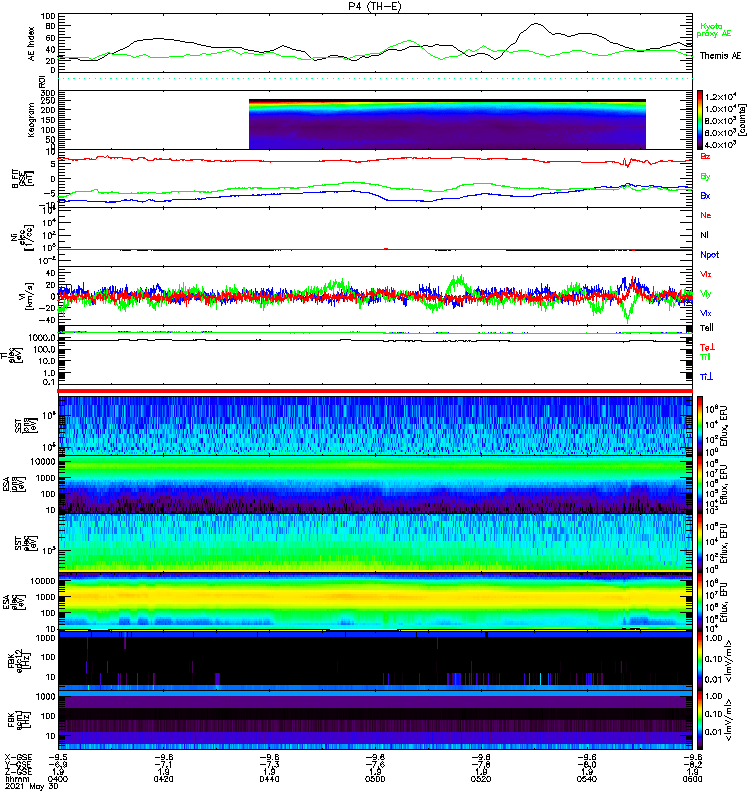750x800 pixels.
Task: Click the 0400 time tick label
Action: click(58, 779)
